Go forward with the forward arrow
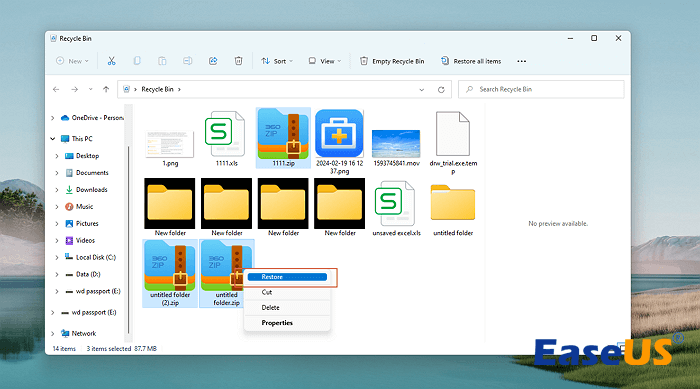Viewport: 700px width, 389px height. (x=75, y=89)
